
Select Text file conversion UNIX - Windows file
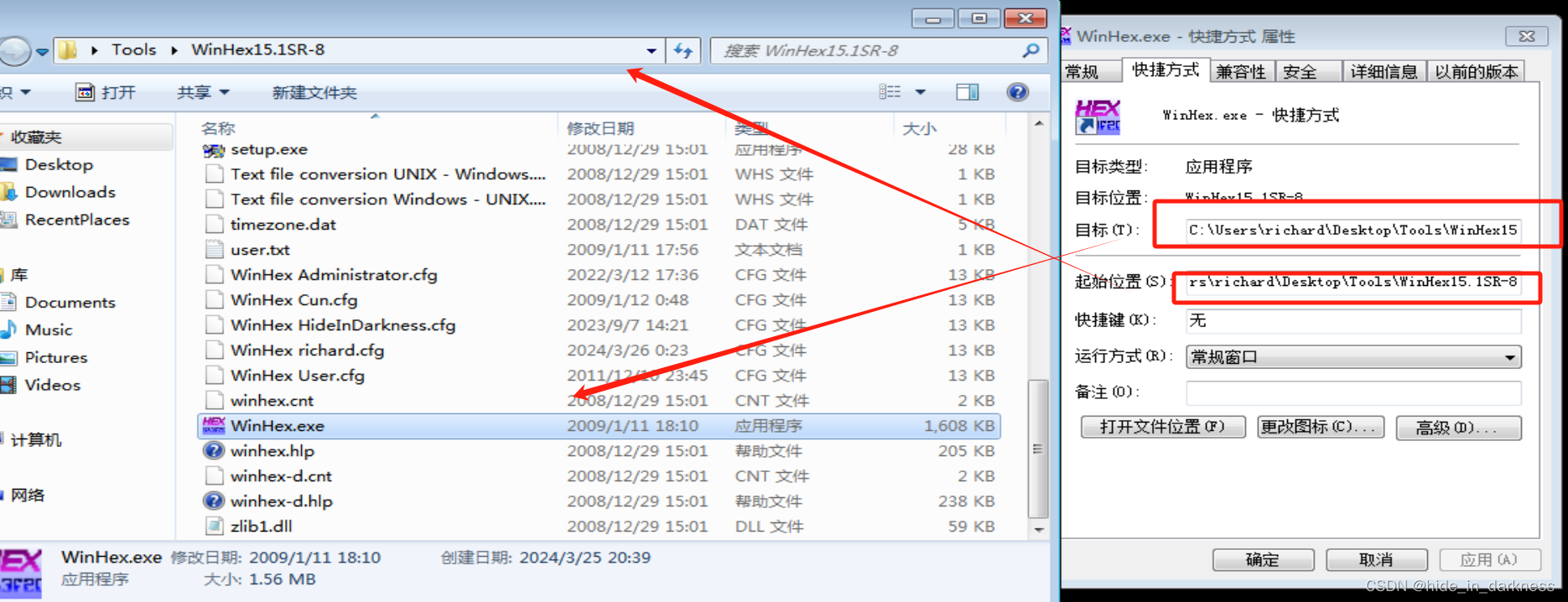coord(388,174)
